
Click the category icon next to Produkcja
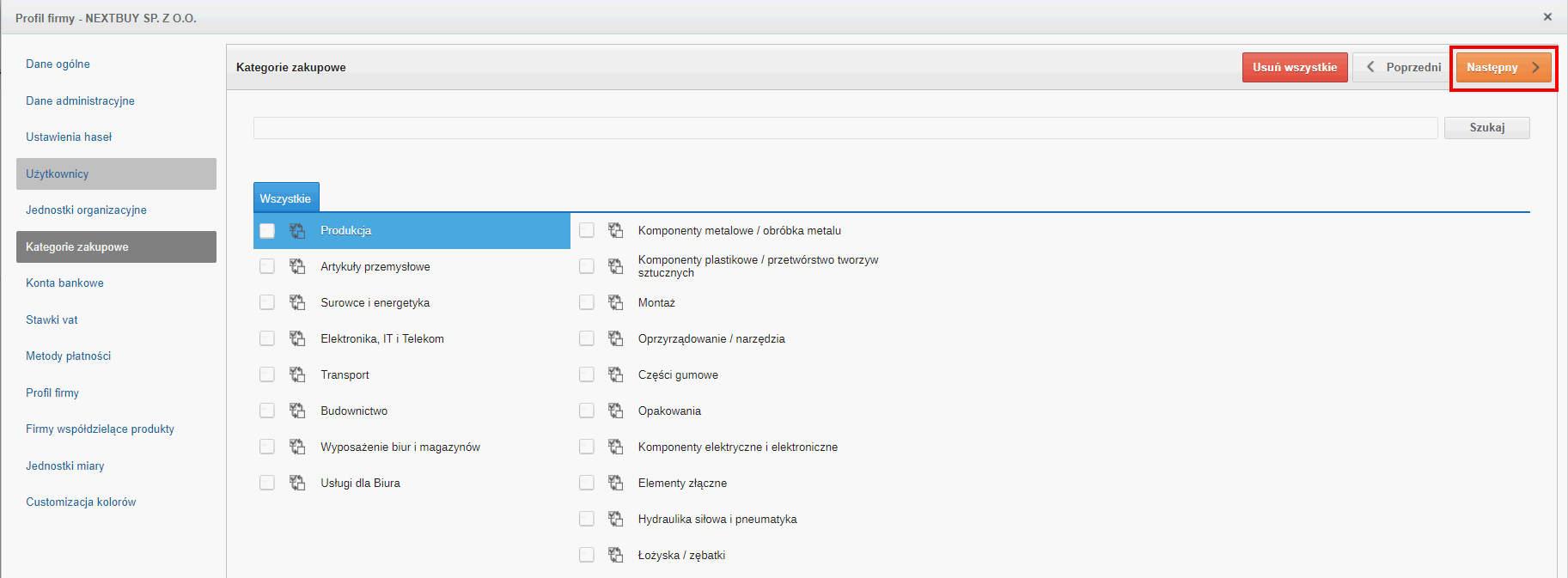(x=297, y=231)
